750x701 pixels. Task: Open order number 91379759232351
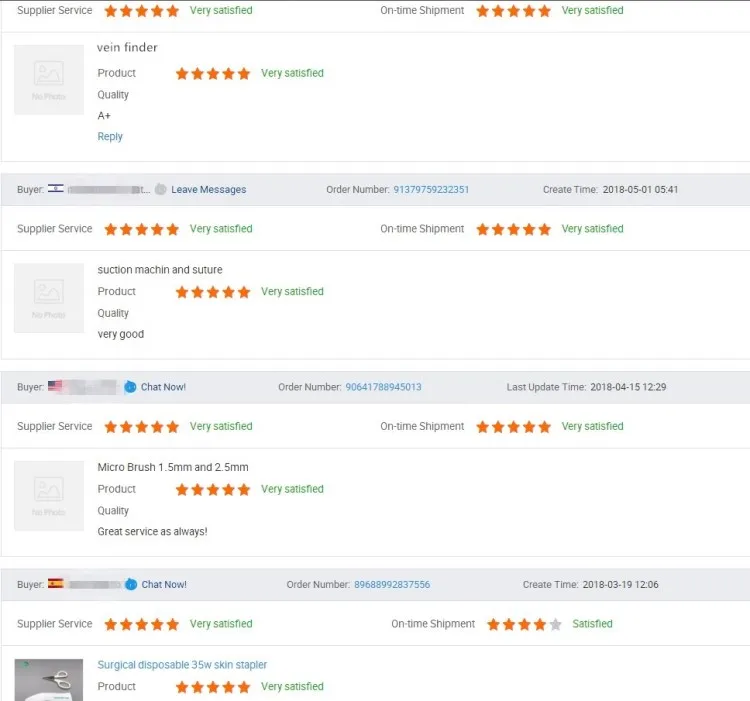431,189
